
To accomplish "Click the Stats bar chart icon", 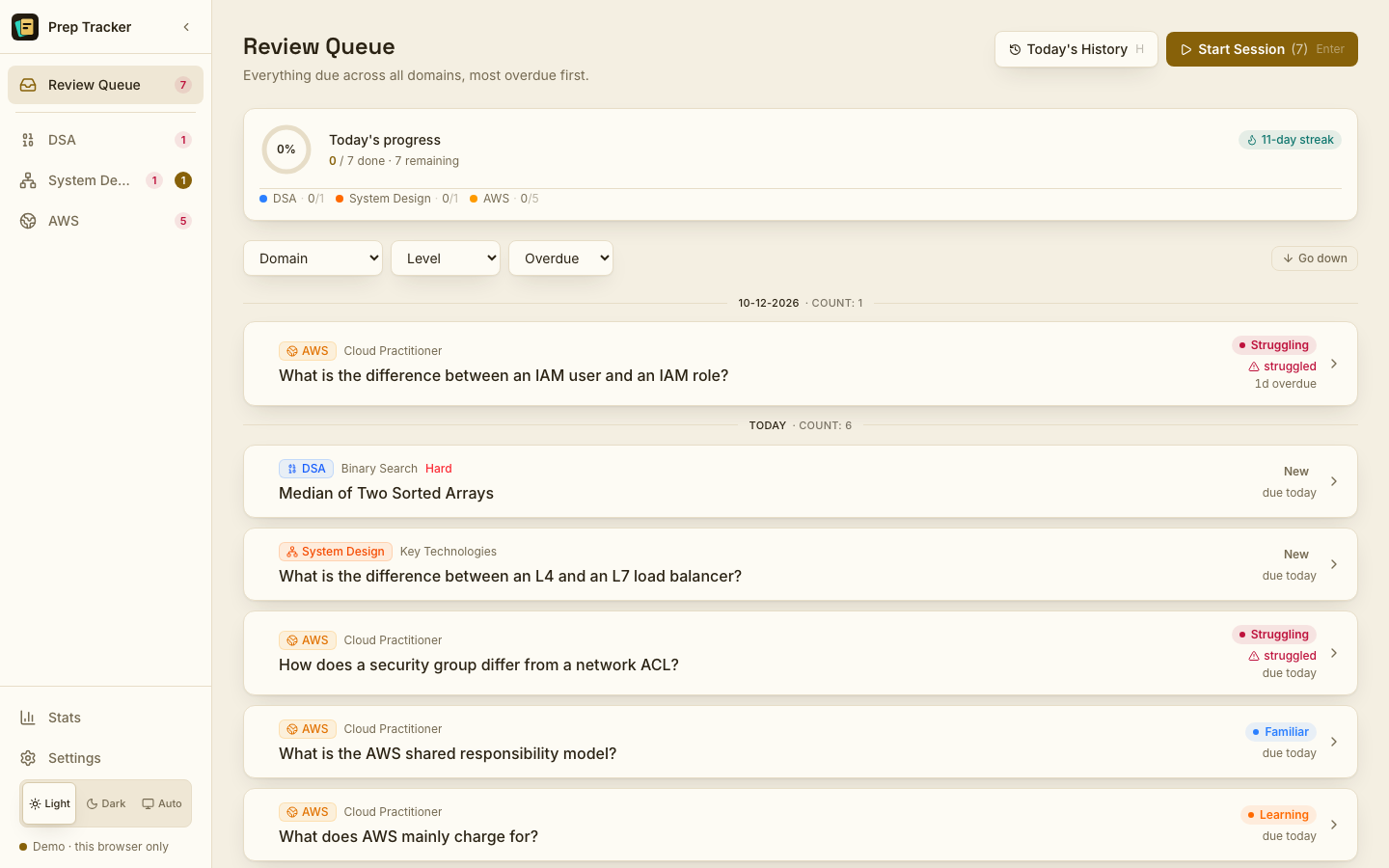I will click(28, 718).
